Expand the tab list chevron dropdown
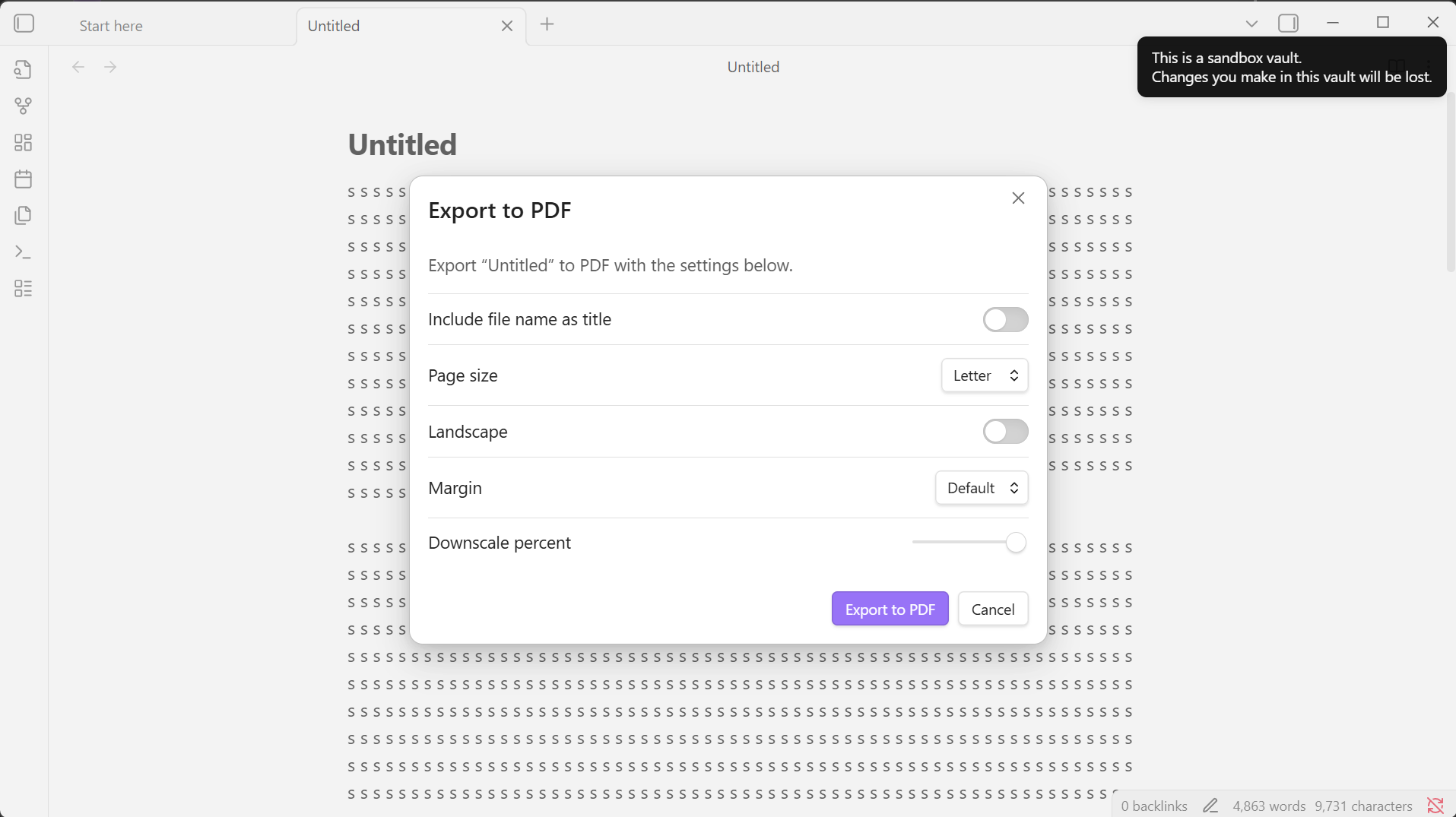This screenshot has height=817, width=1456. (x=1251, y=24)
